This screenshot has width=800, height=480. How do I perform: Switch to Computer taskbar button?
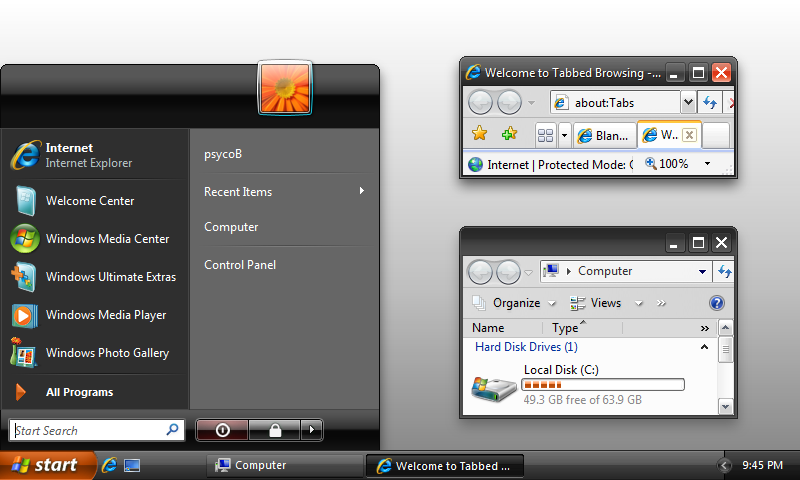[285, 465]
